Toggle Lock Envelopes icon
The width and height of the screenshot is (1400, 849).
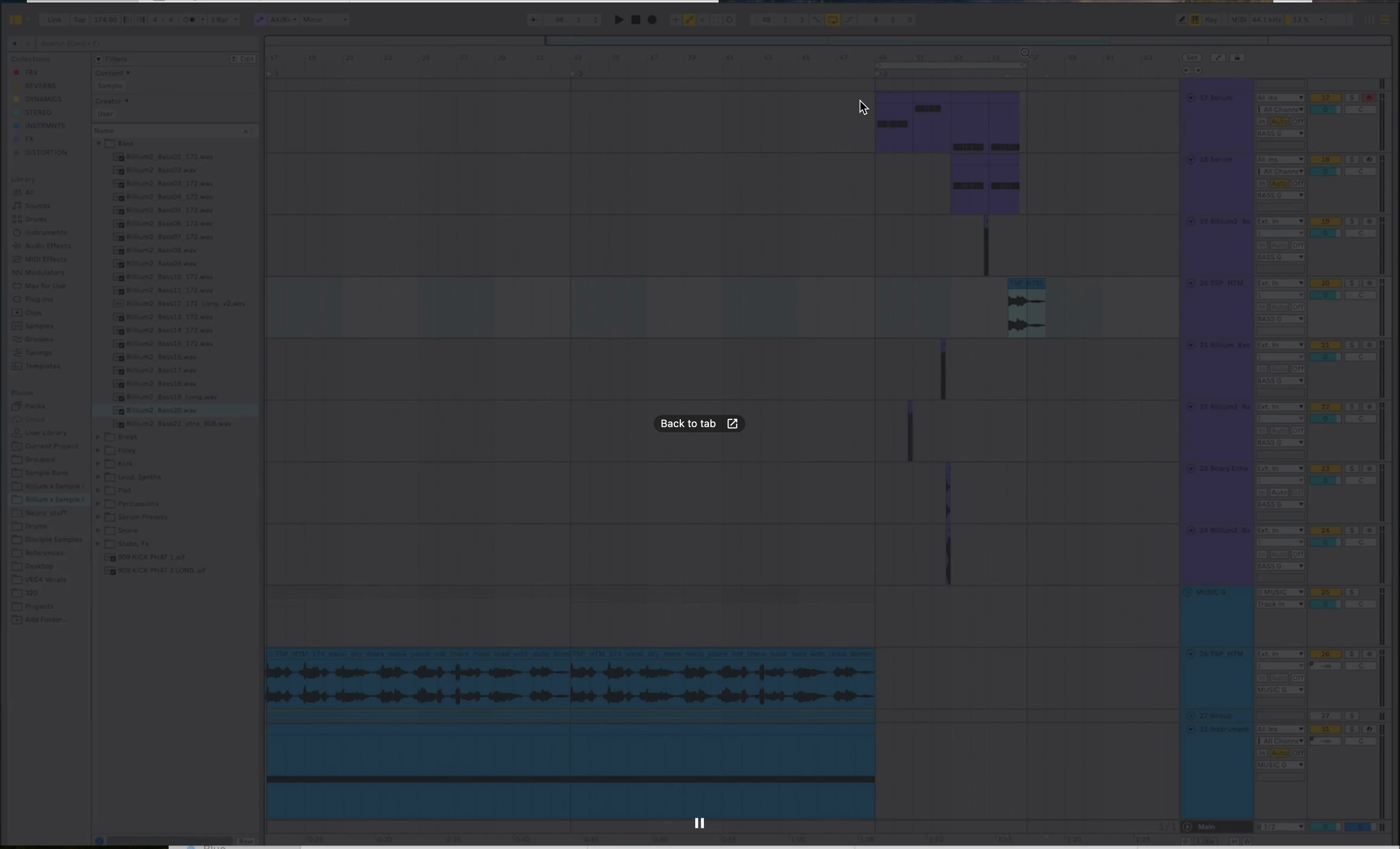[x=1237, y=58]
